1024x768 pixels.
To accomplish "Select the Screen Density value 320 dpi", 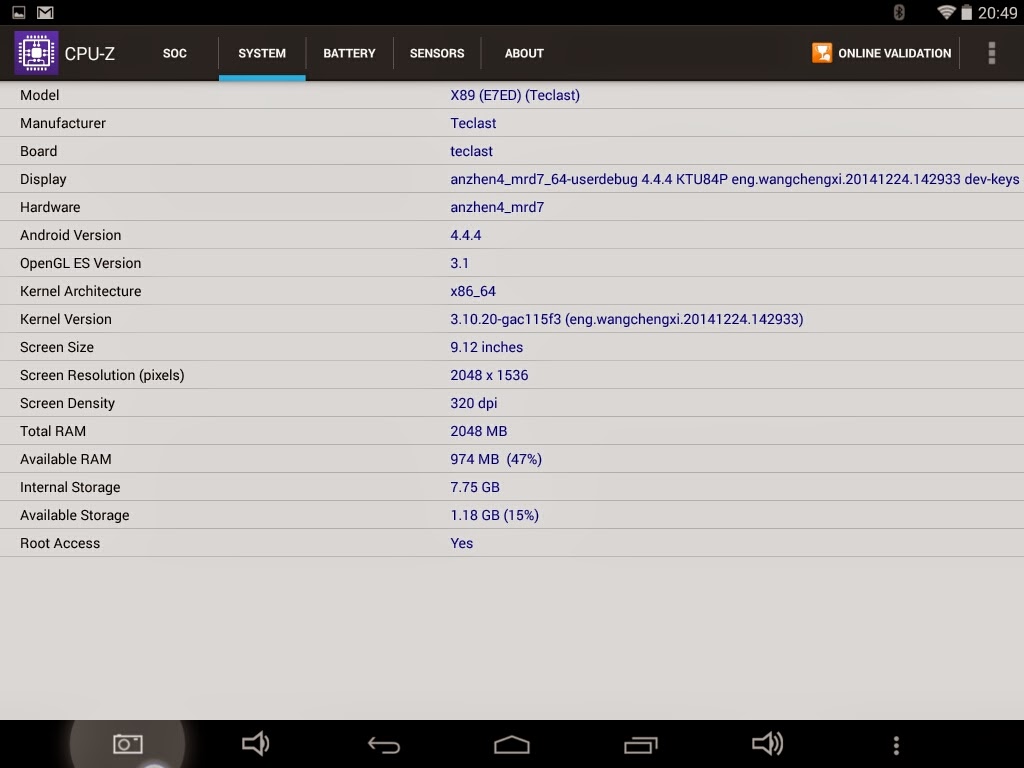I will [473, 403].
